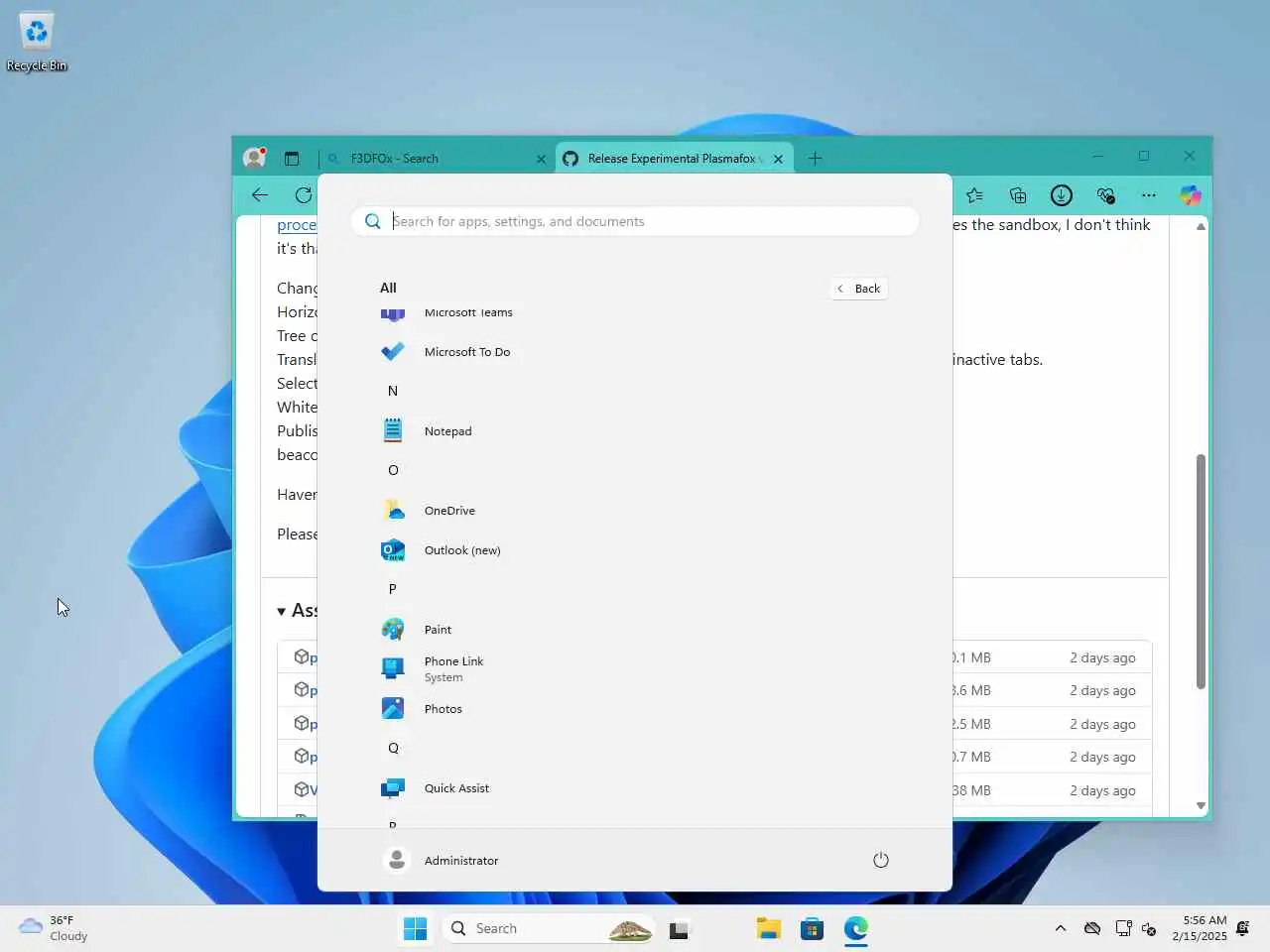Show hidden system tray icons
Viewport: 1270px width, 952px height.
(1061, 928)
